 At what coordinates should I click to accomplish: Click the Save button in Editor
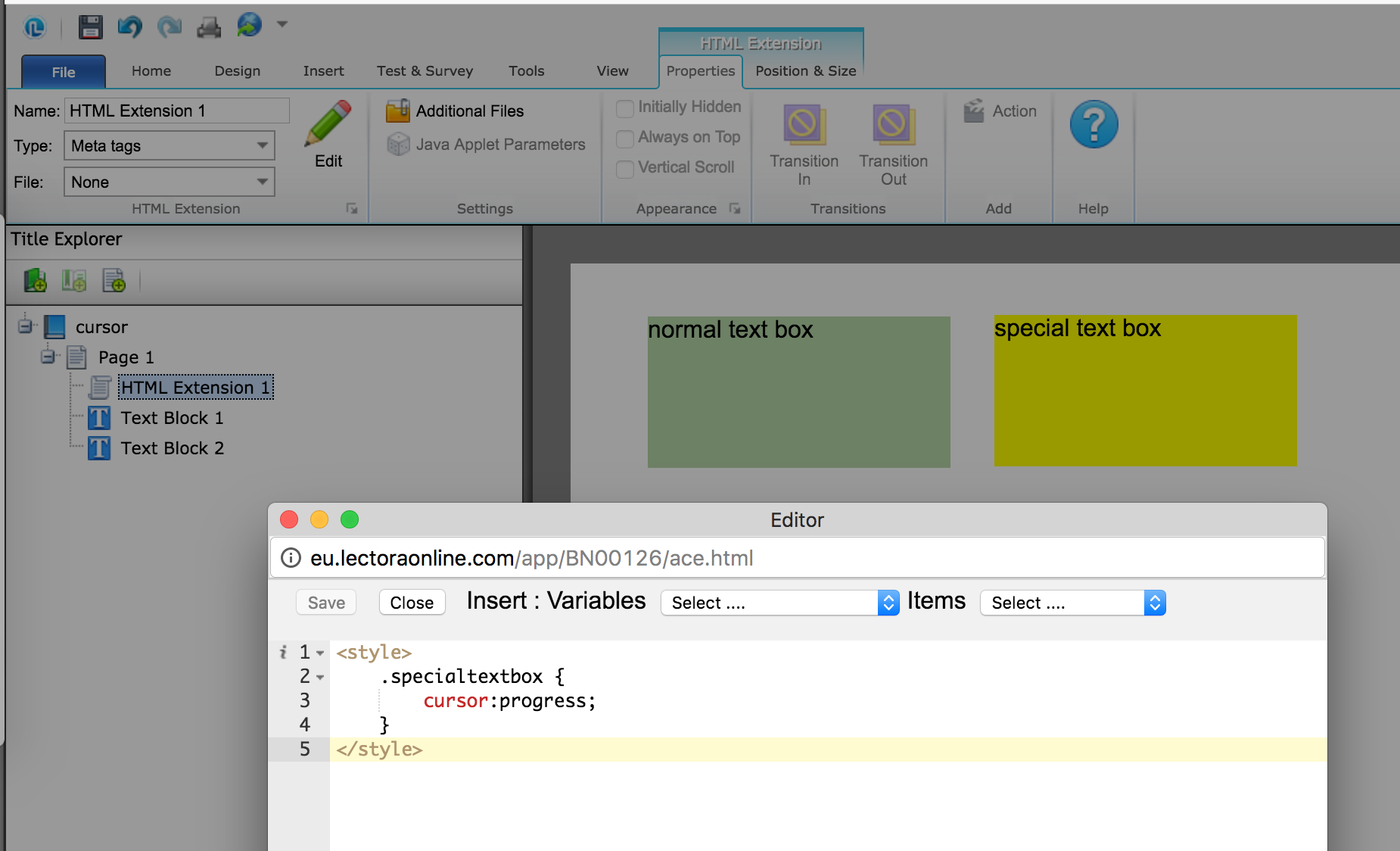326,603
